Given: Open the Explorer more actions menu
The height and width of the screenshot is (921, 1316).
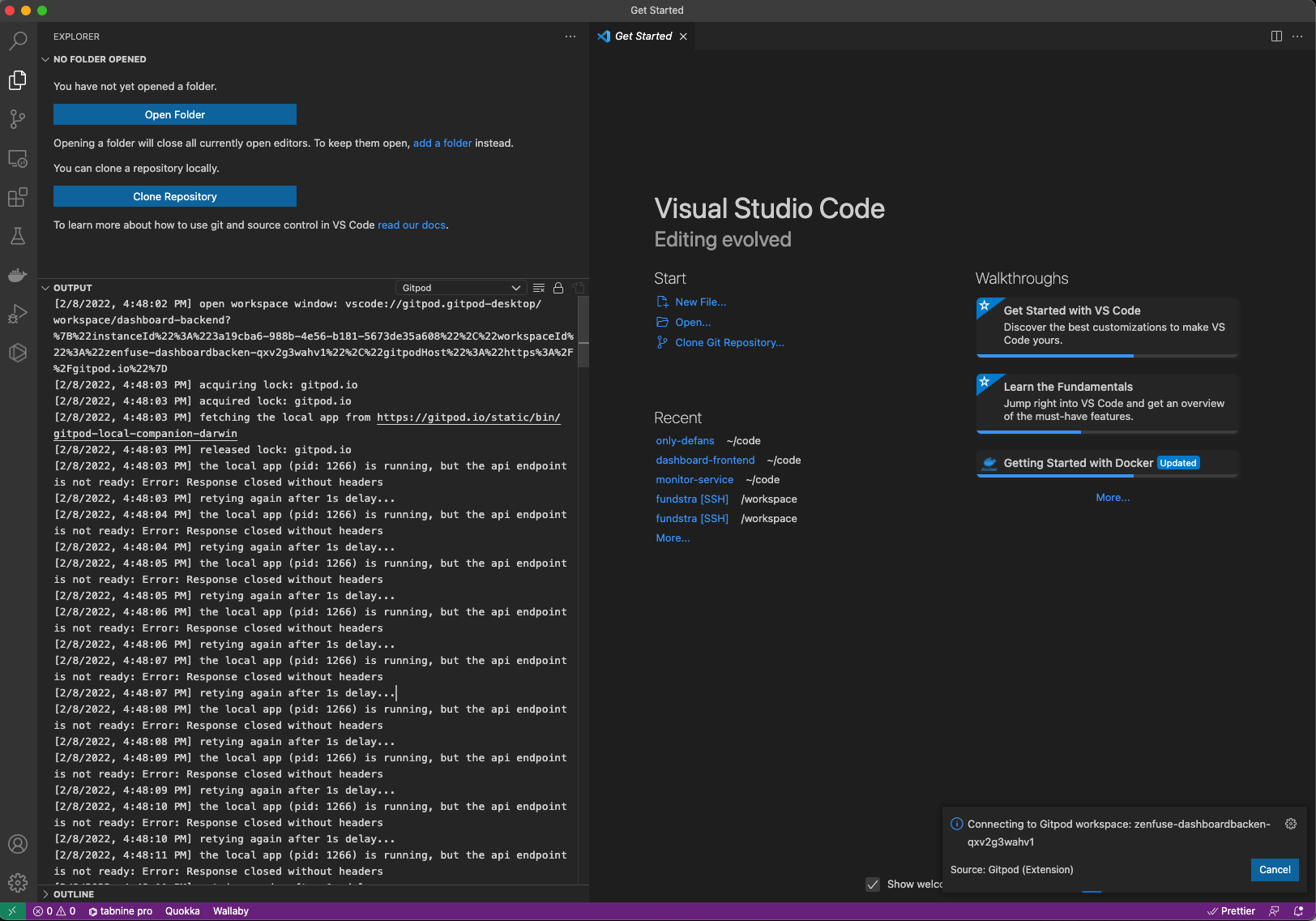Looking at the screenshot, I should pos(570,36).
